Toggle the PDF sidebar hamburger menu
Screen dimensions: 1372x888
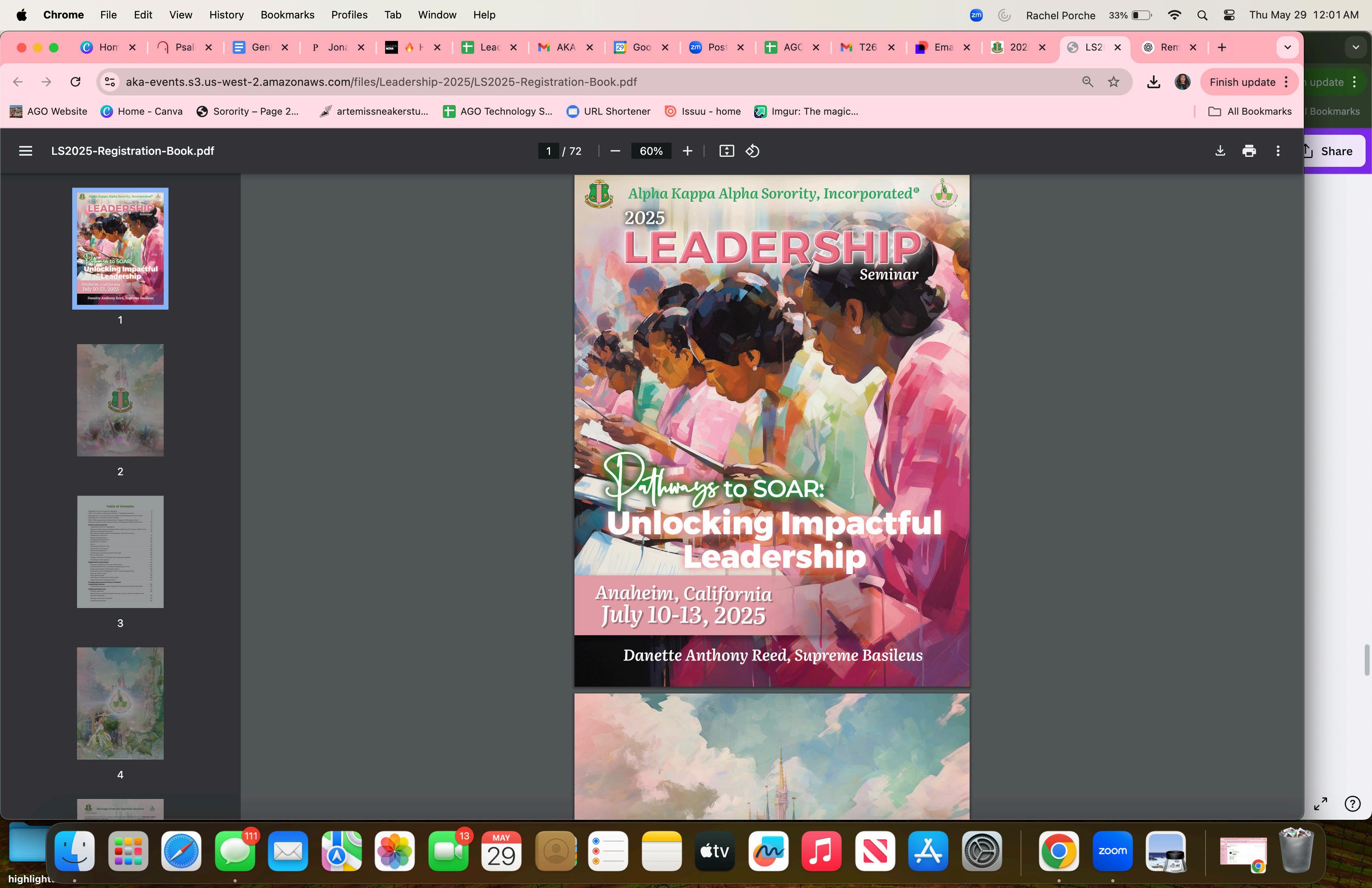point(25,151)
